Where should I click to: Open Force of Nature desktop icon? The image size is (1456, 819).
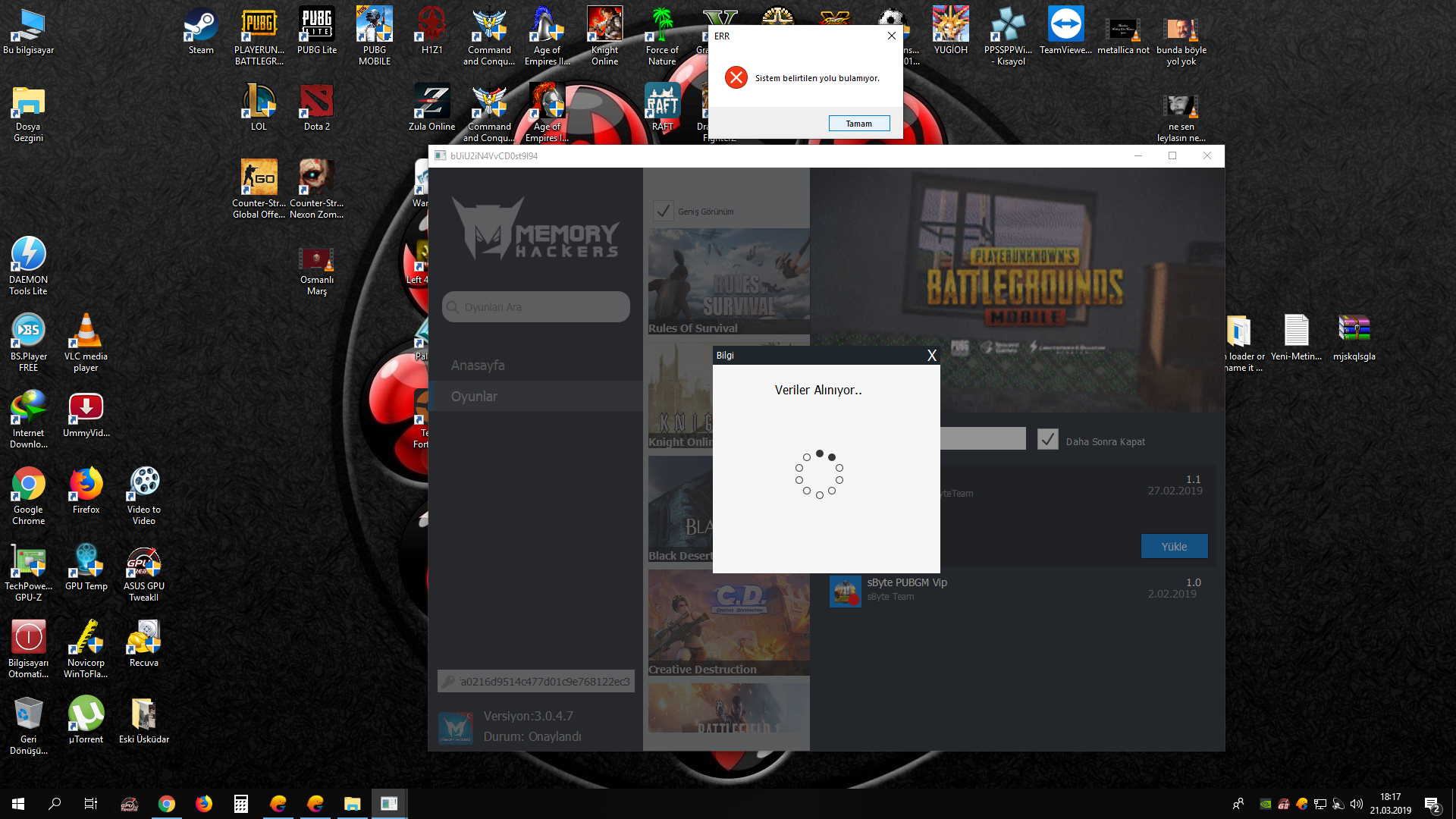click(x=662, y=36)
